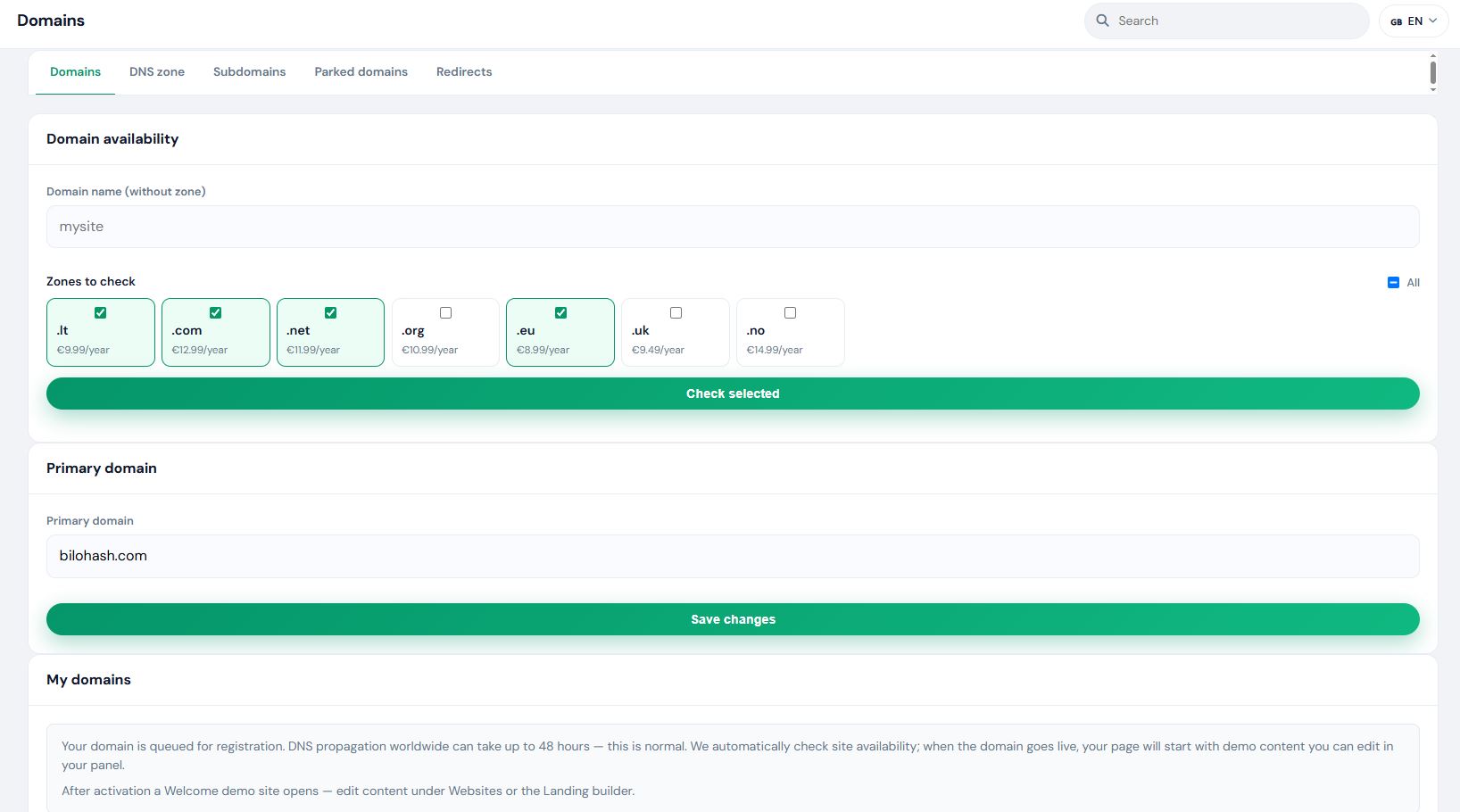Open the EN language dropdown chevron
Screen dimensions: 1460x812
1433,21
